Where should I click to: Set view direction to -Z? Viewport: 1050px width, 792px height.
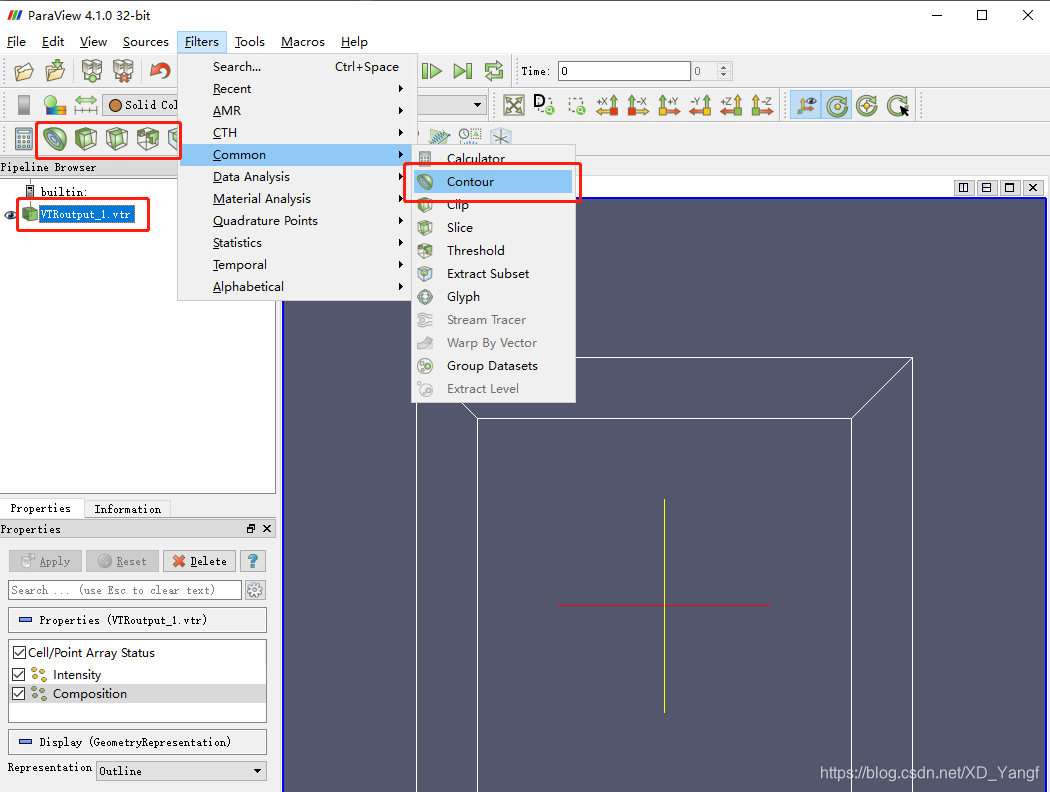[x=762, y=105]
